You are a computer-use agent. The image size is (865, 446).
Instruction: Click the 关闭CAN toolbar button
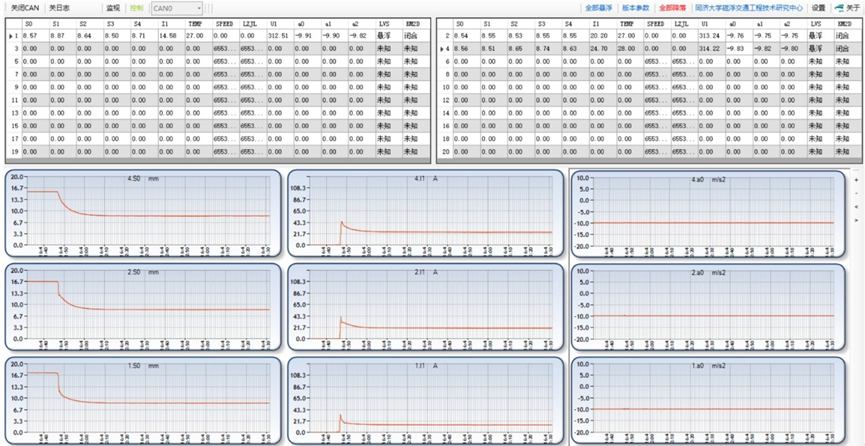(x=25, y=8)
